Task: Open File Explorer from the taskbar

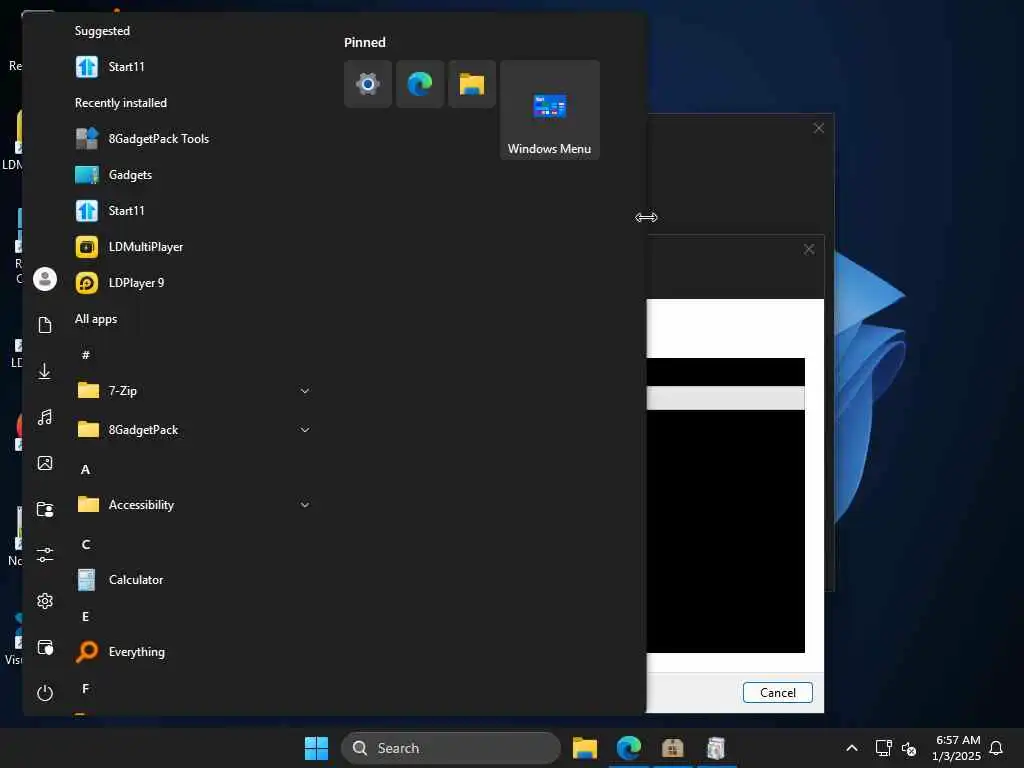Action: pos(585,748)
